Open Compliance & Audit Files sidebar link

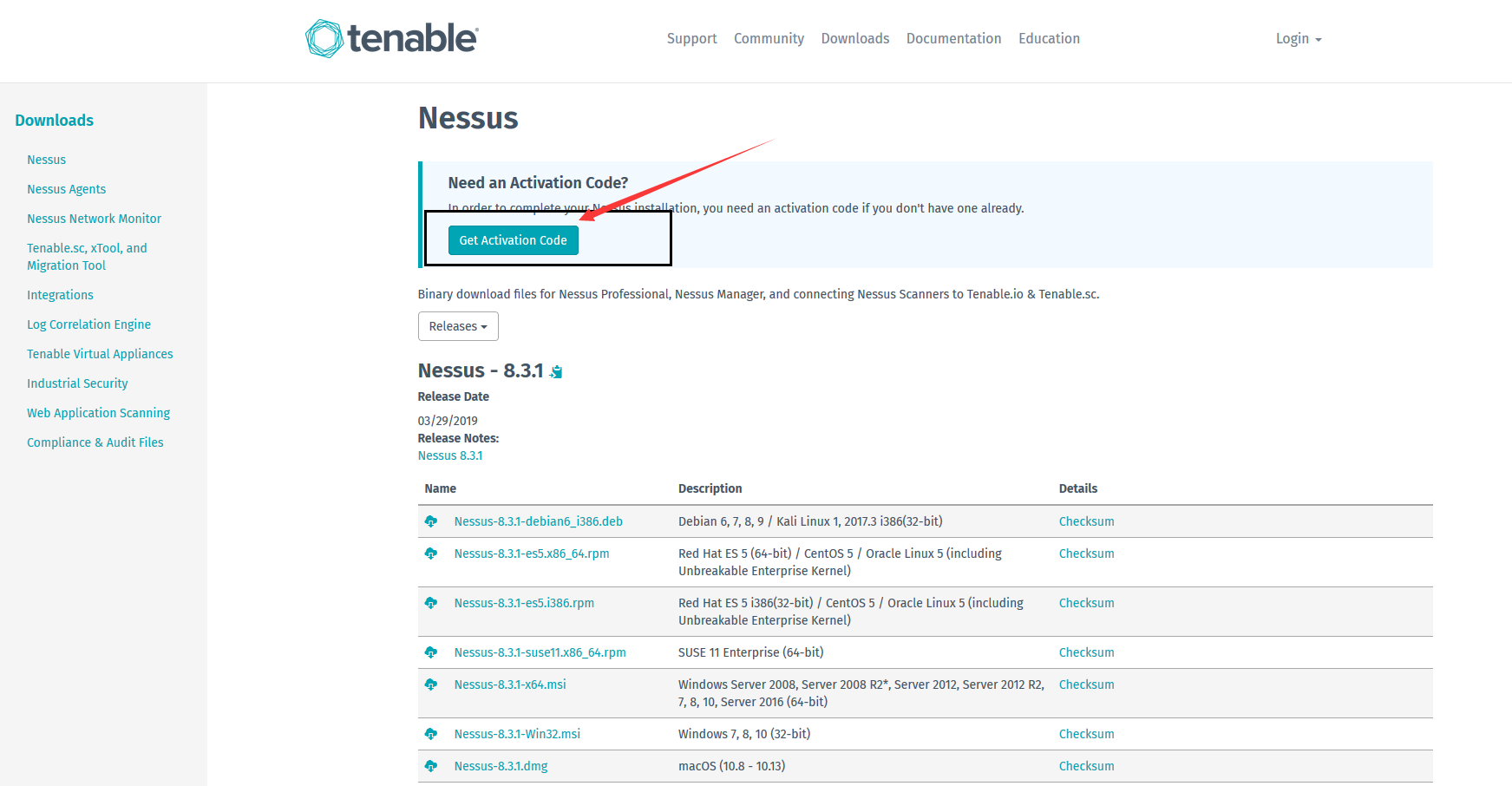[x=95, y=442]
